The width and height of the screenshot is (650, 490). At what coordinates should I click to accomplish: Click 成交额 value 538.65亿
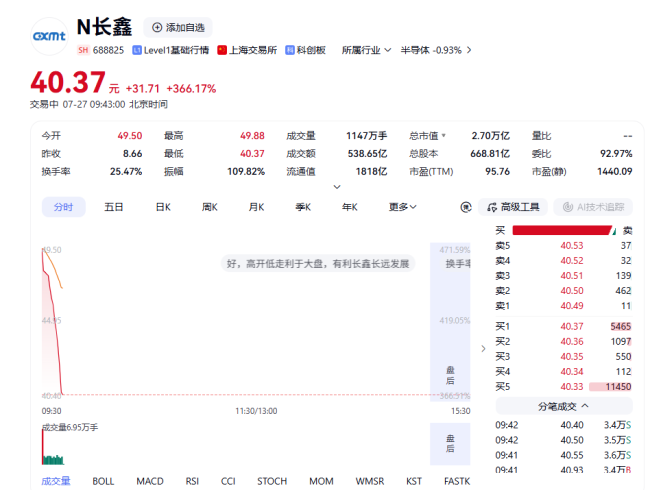coord(367,154)
